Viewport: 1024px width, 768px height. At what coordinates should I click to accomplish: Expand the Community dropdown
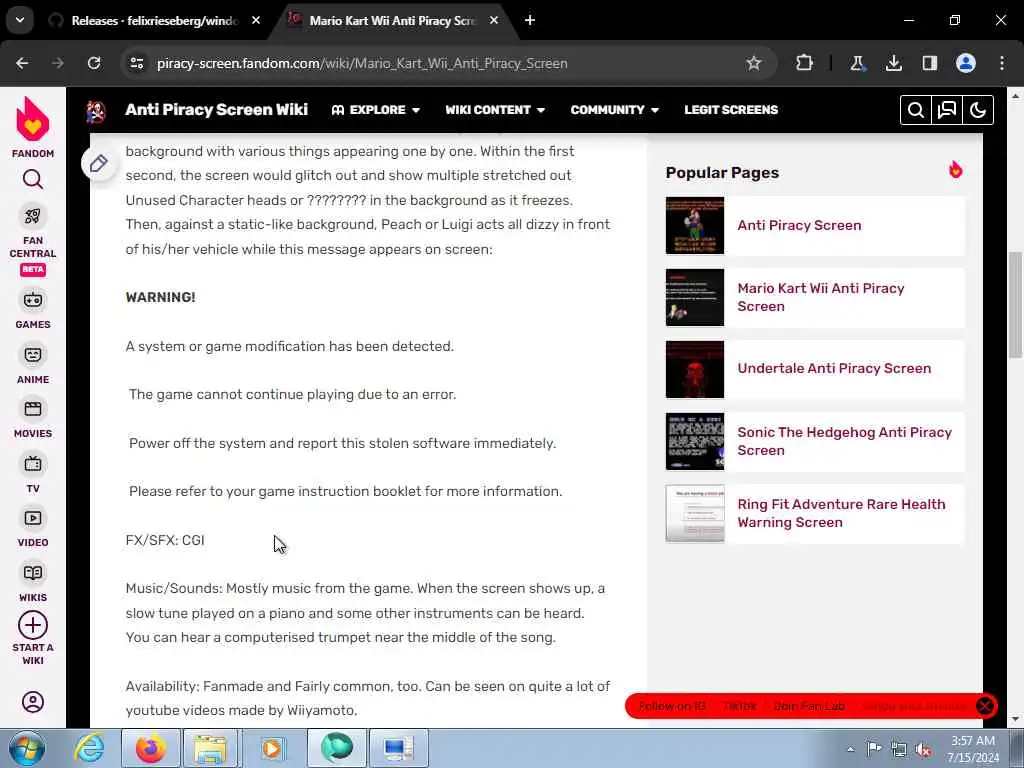tap(615, 110)
